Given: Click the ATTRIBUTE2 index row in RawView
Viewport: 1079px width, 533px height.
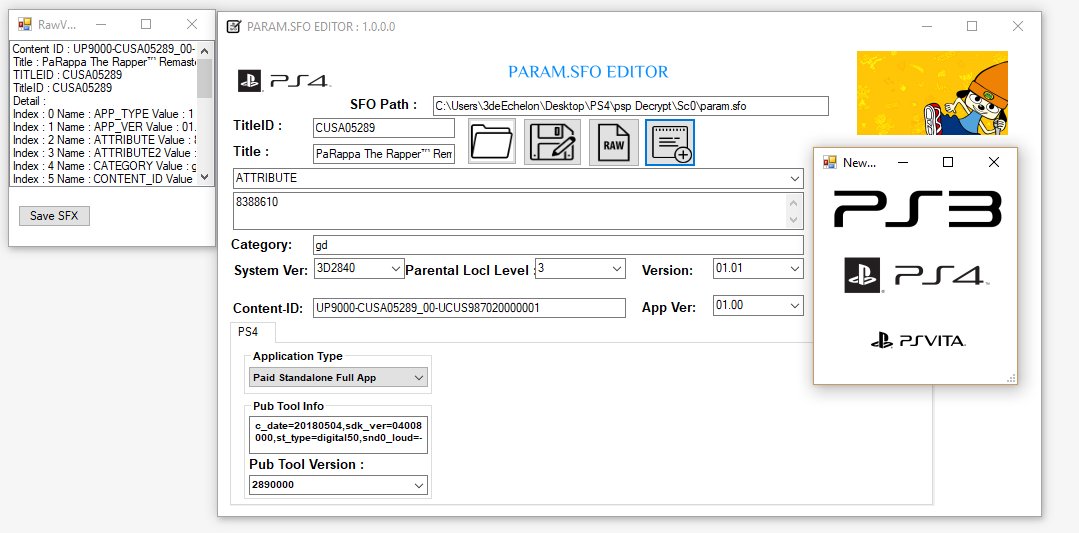Looking at the screenshot, I should [x=104, y=153].
